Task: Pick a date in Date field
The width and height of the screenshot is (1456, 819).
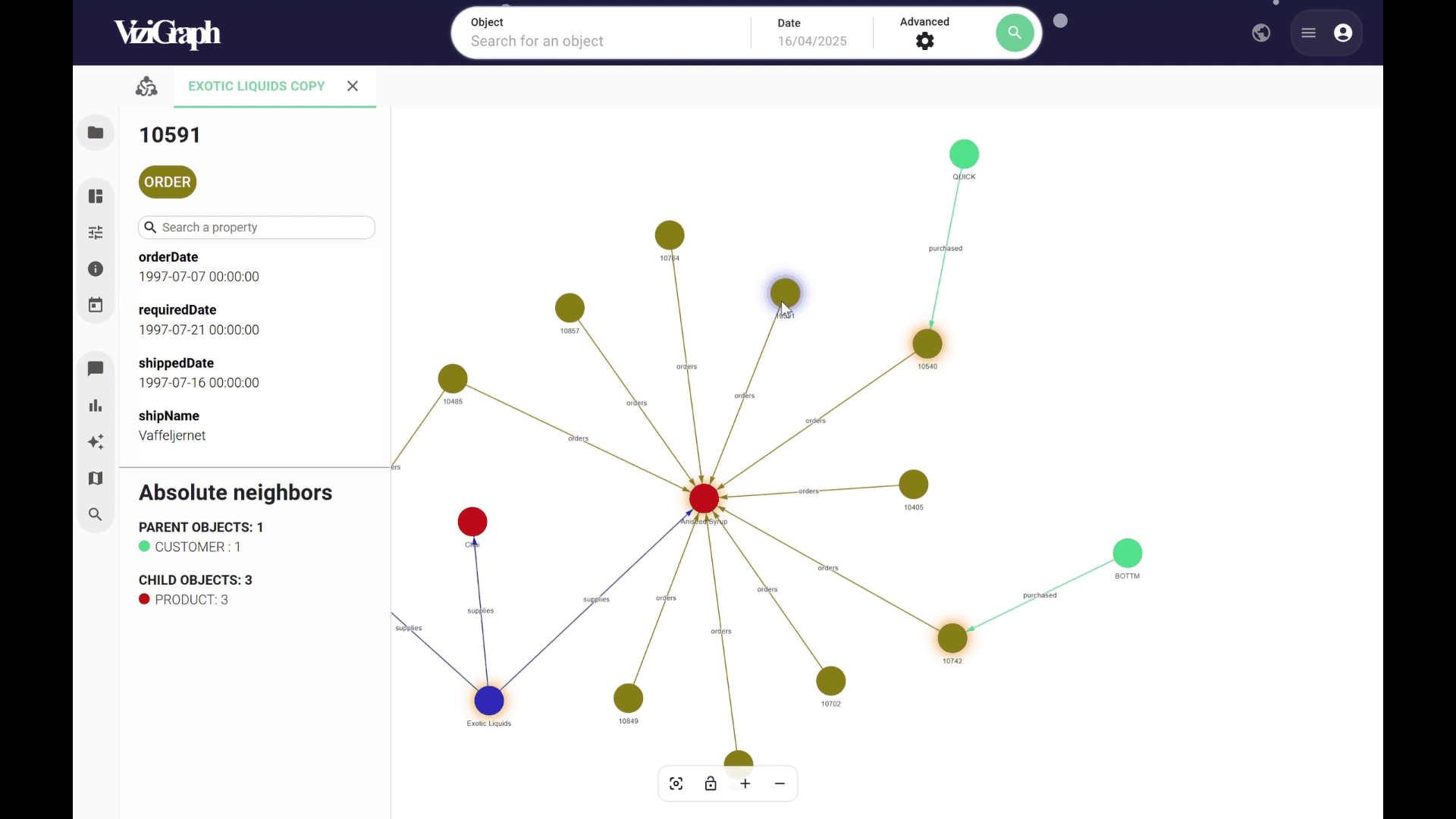Action: pyautogui.click(x=811, y=41)
